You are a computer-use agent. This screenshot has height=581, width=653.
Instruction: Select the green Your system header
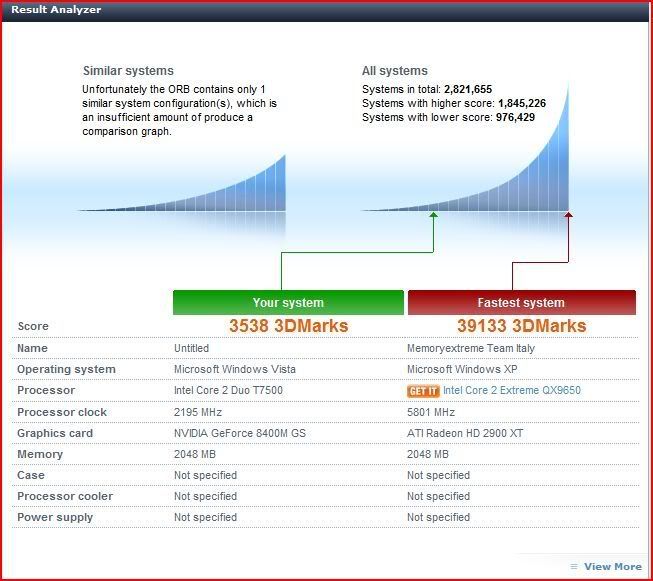coord(288,302)
